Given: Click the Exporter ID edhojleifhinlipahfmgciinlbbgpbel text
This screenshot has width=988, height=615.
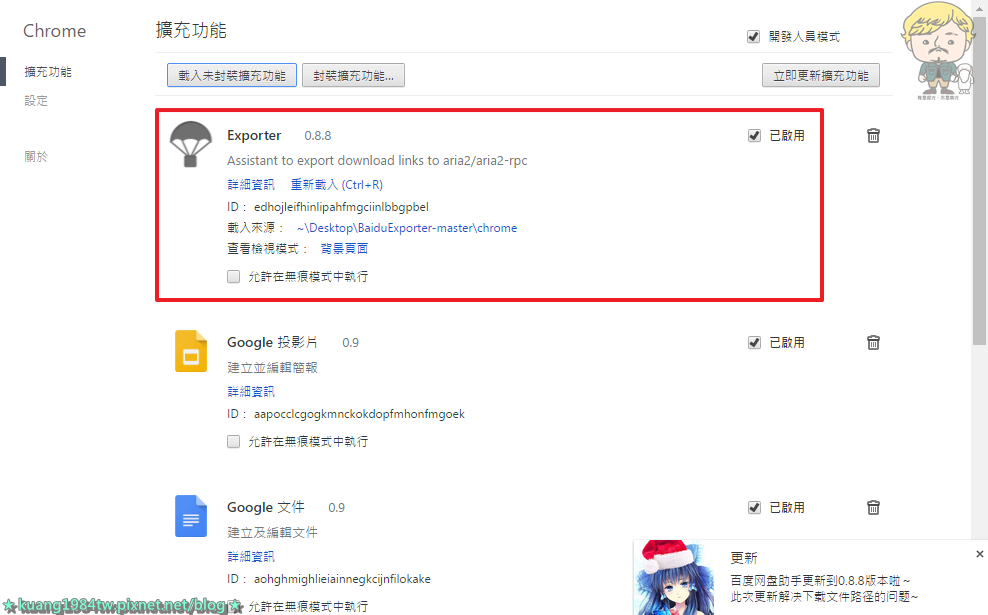Looking at the screenshot, I should point(341,207).
